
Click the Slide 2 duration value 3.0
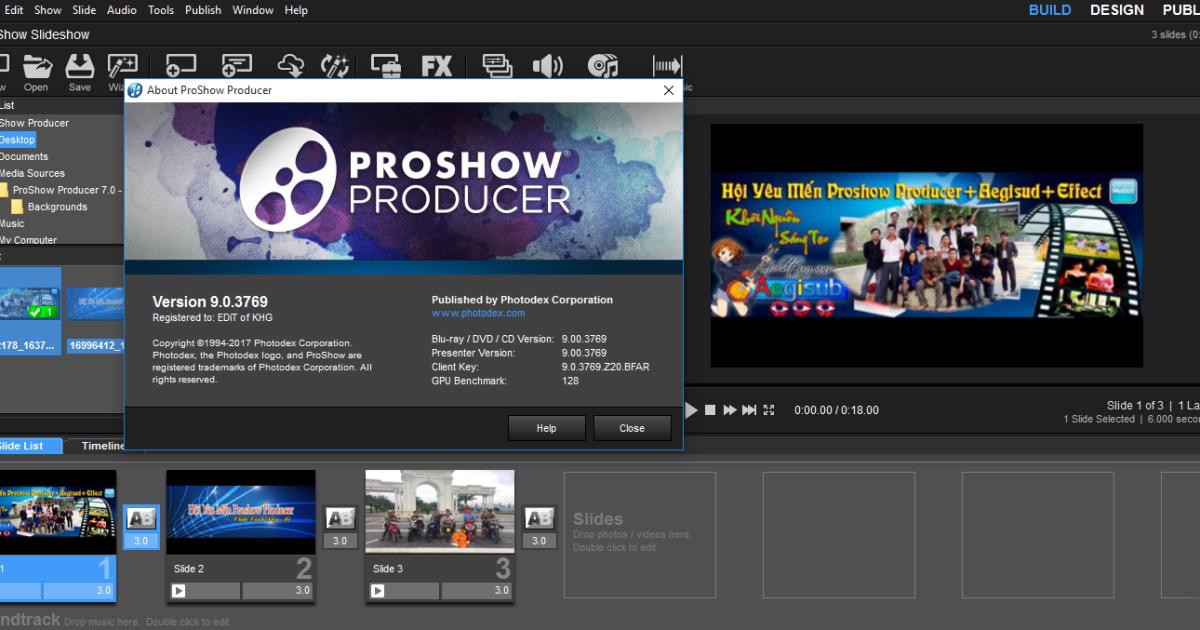pyautogui.click(x=278, y=591)
